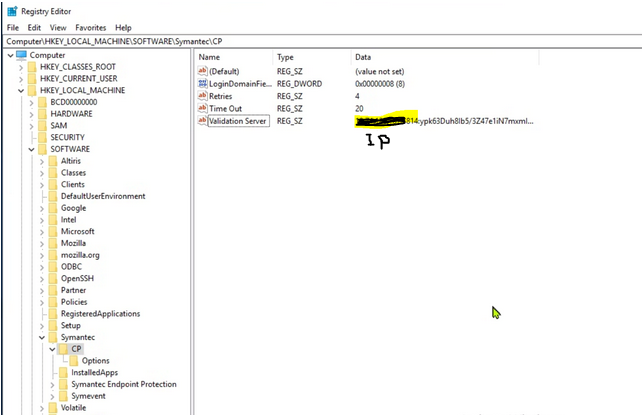This screenshot has width=642, height=415.
Task: Click the BCD00000000 folder icon
Action: click(43, 102)
